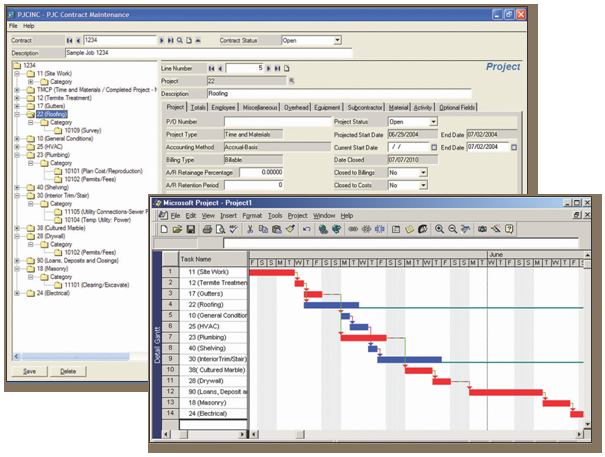
Task: Open the Closed to Billings dropdown
Action: coord(422,172)
